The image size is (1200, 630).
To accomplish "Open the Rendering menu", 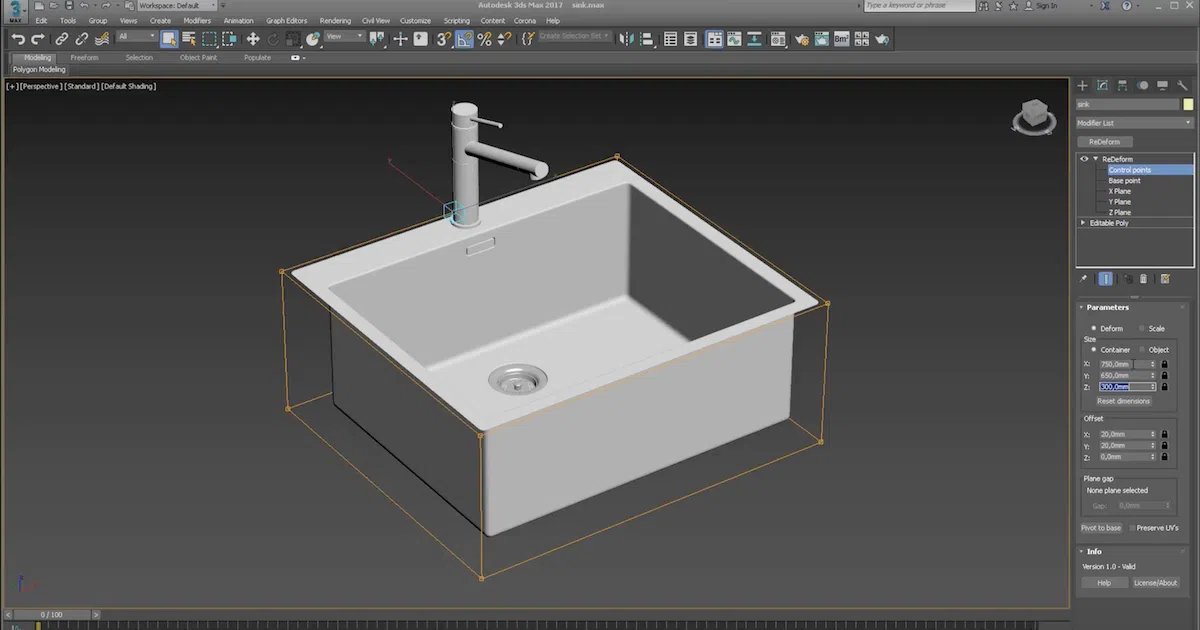I will pyautogui.click(x=335, y=20).
